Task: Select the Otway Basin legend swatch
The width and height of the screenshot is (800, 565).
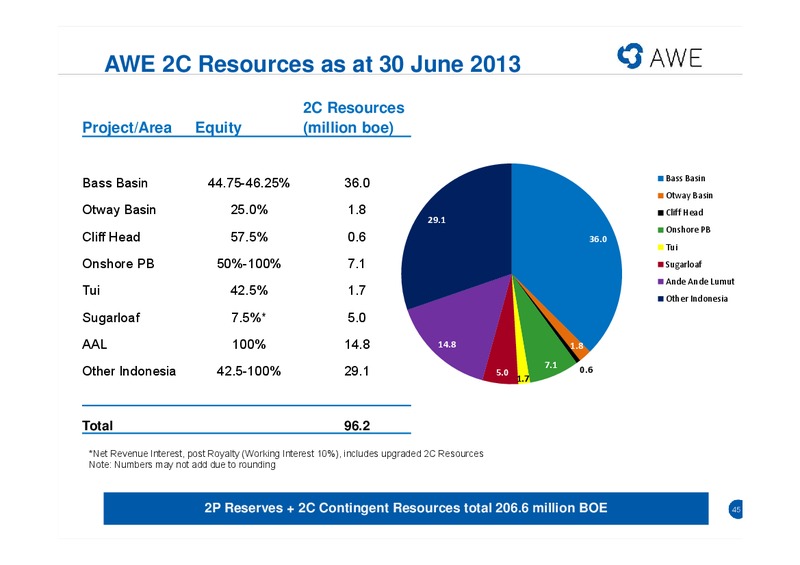Action: click(660, 195)
